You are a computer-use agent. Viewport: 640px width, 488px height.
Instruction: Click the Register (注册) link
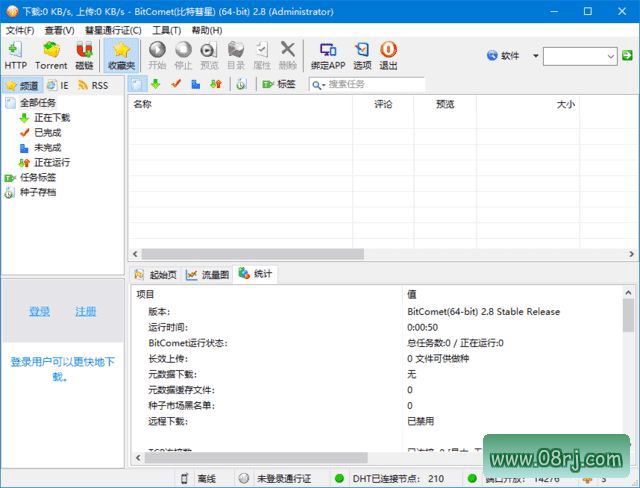point(86,312)
